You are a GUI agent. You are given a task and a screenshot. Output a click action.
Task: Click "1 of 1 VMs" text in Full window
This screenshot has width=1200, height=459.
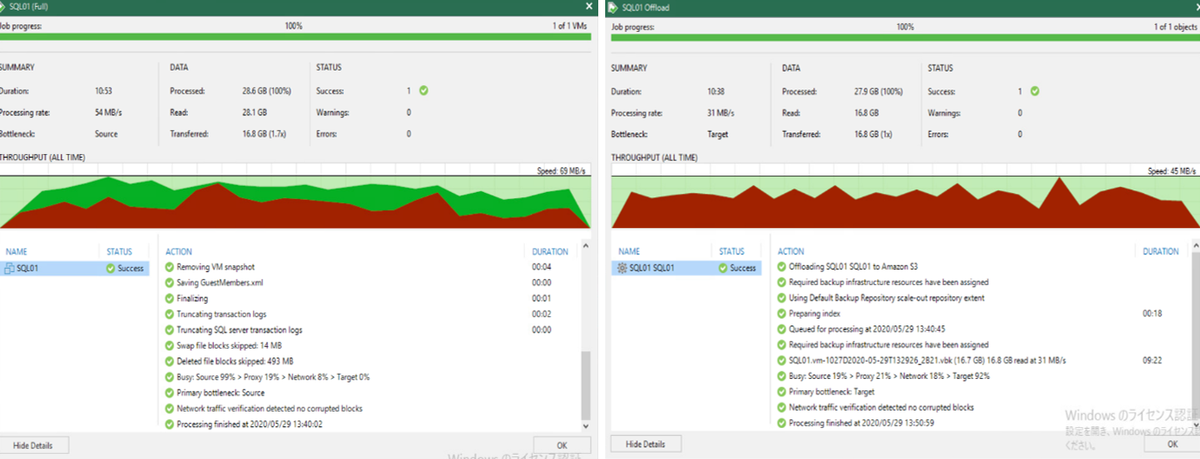click(570, 25)
